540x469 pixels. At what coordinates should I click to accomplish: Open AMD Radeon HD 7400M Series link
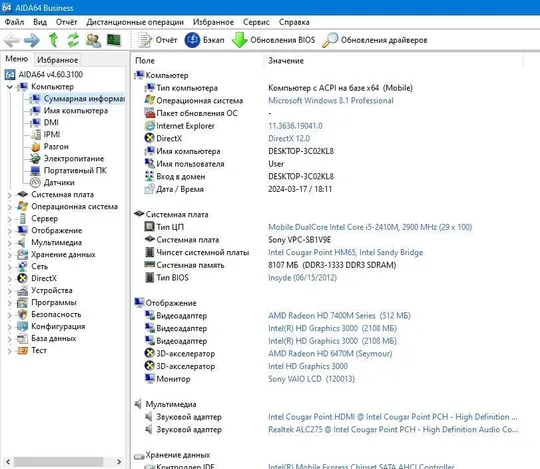pos(339,316)
